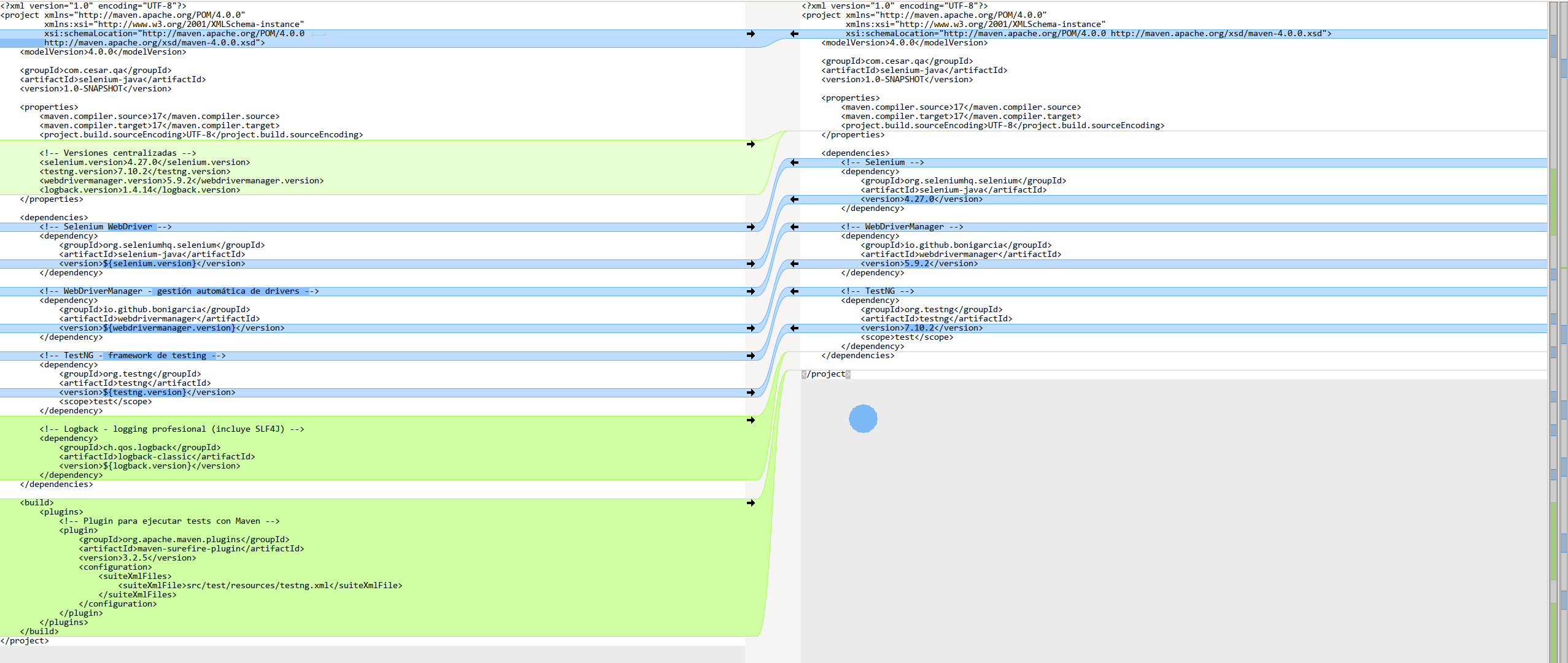Push ${selenium.version} line to the right pane
Screen dimensions: 1568x663
pos(751,264)
